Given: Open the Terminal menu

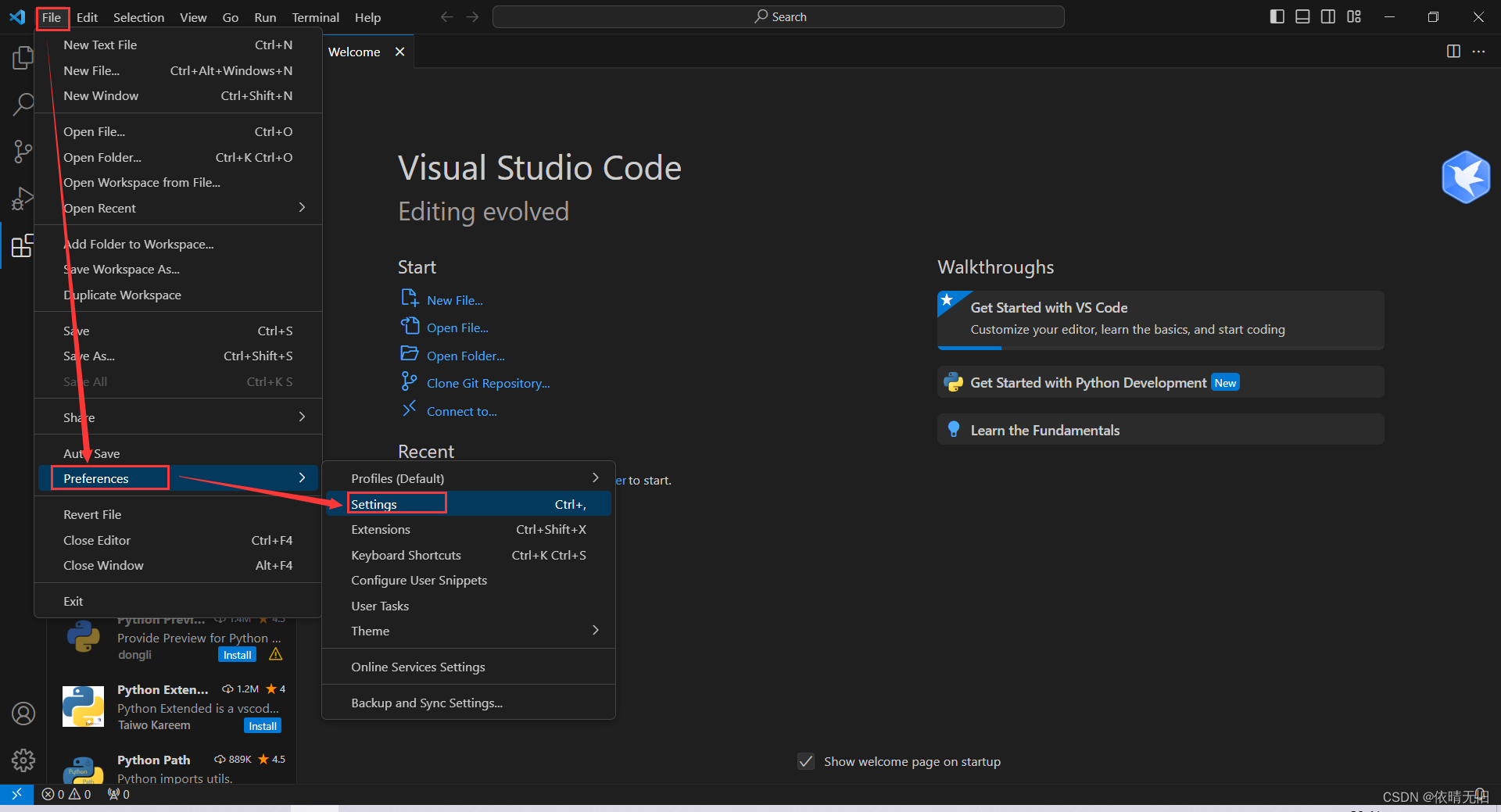Looking at the screenshot, I should click(x=315, y=17).
